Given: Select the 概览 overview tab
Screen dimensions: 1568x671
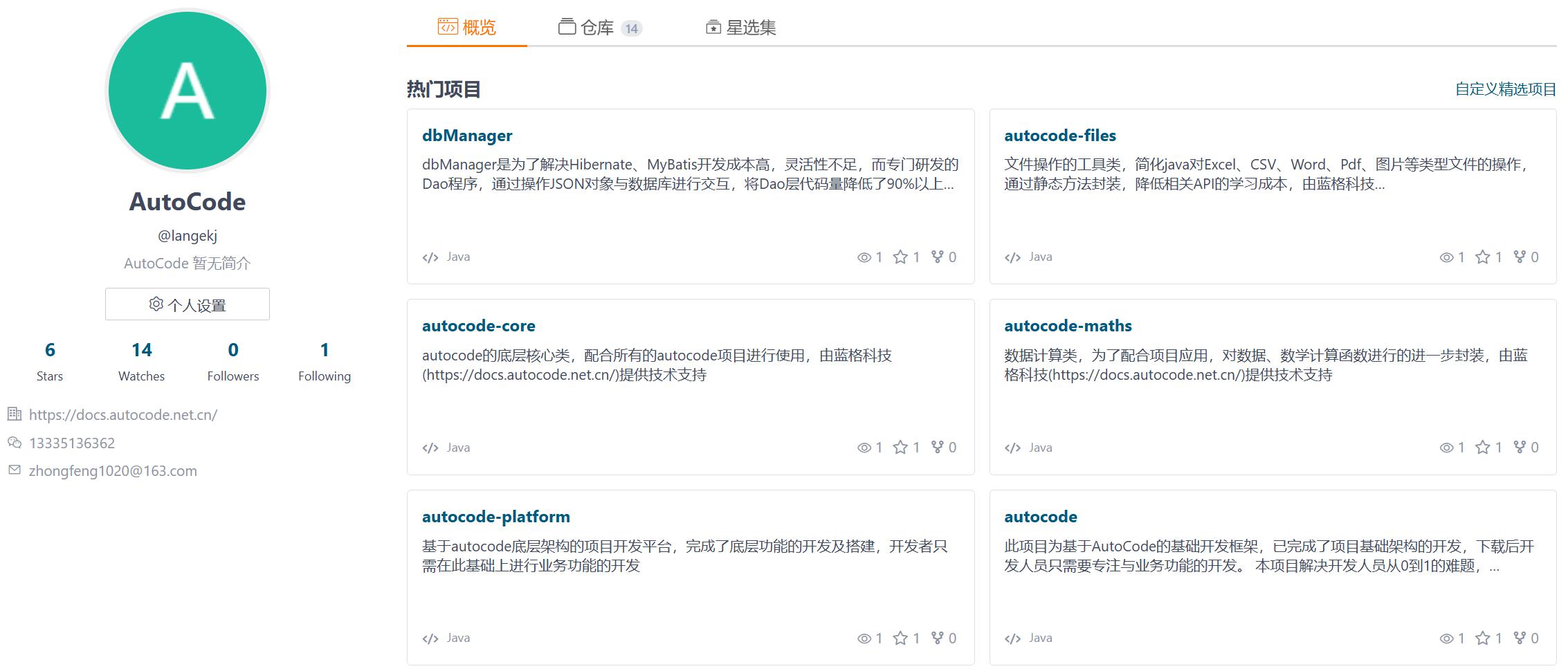Looking at the screenshot, I should coord(467,28).
